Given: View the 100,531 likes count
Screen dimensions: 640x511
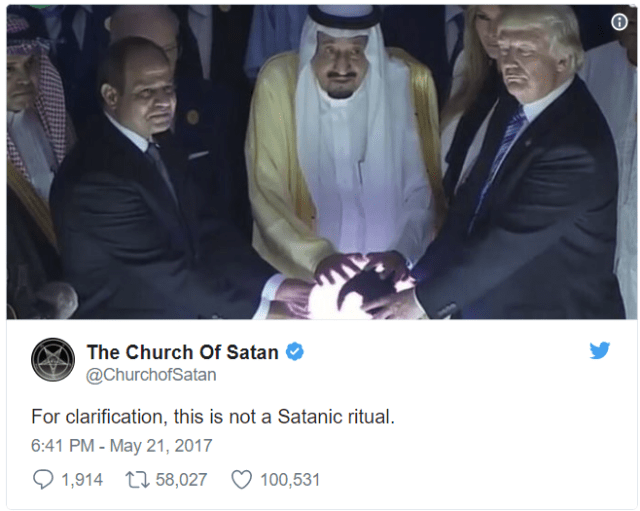Looking at the screenshot, I should 290,480.
